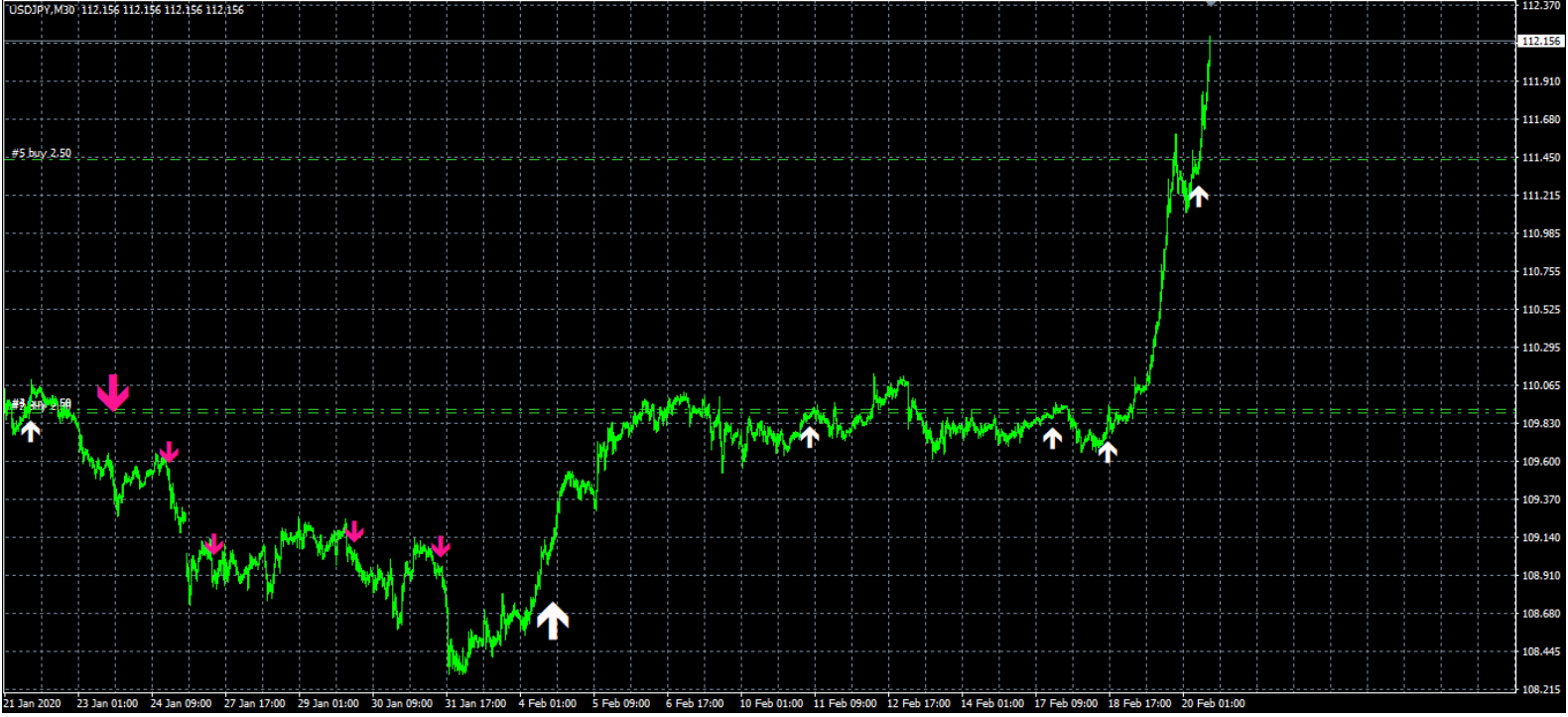This screenshot has width=1568, height=717.
Task: Click the 5 Feb 09:00 time label
Action: tap(621, 703)
